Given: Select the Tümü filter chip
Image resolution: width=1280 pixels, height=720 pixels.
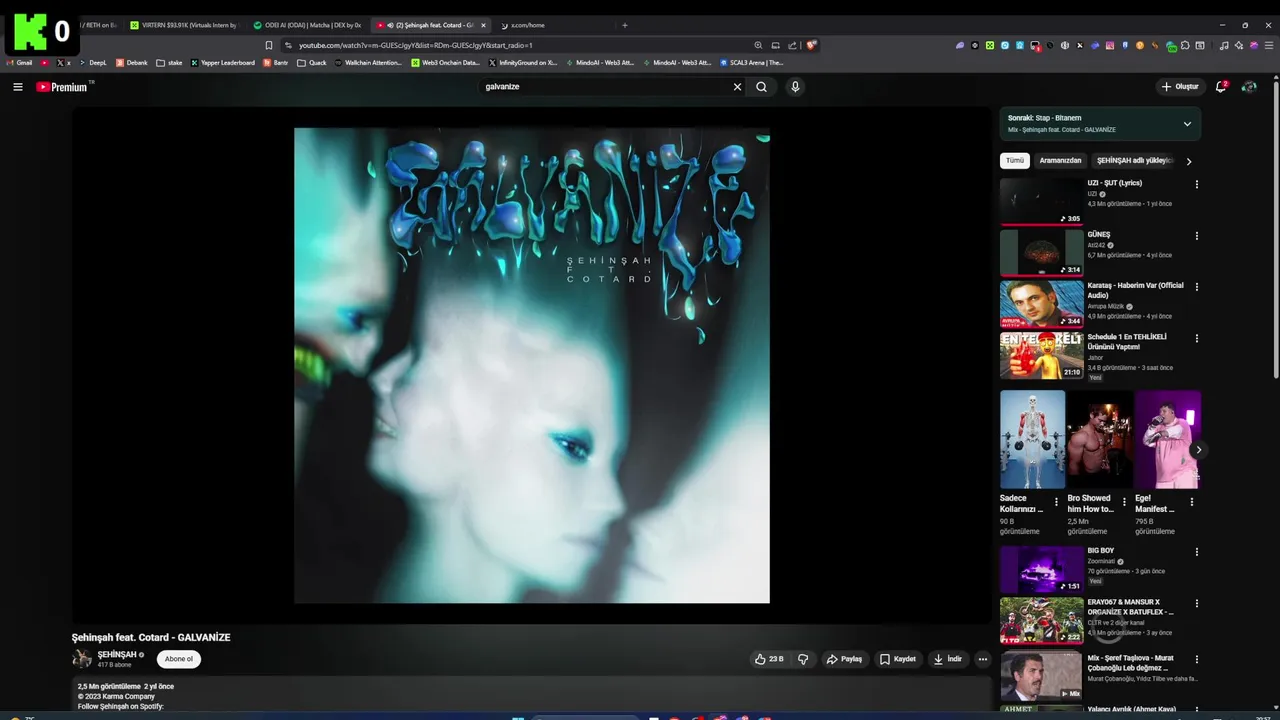Looking at the screenshot, I should (x=1015, y=161).
